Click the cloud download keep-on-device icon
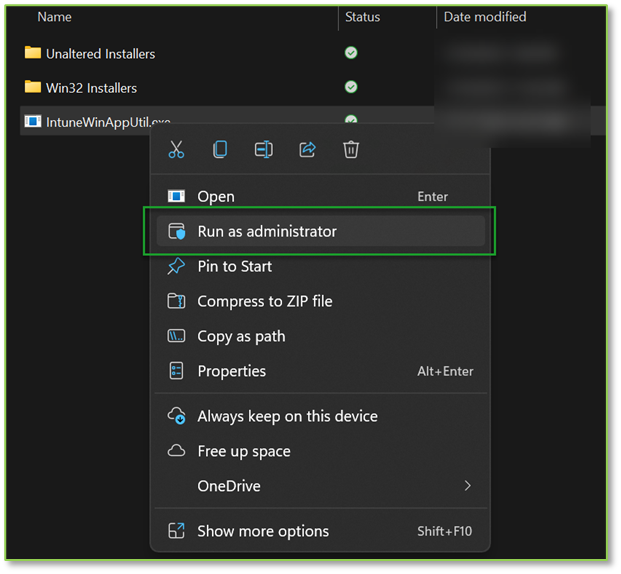621x574 pixels. (176, 416)
